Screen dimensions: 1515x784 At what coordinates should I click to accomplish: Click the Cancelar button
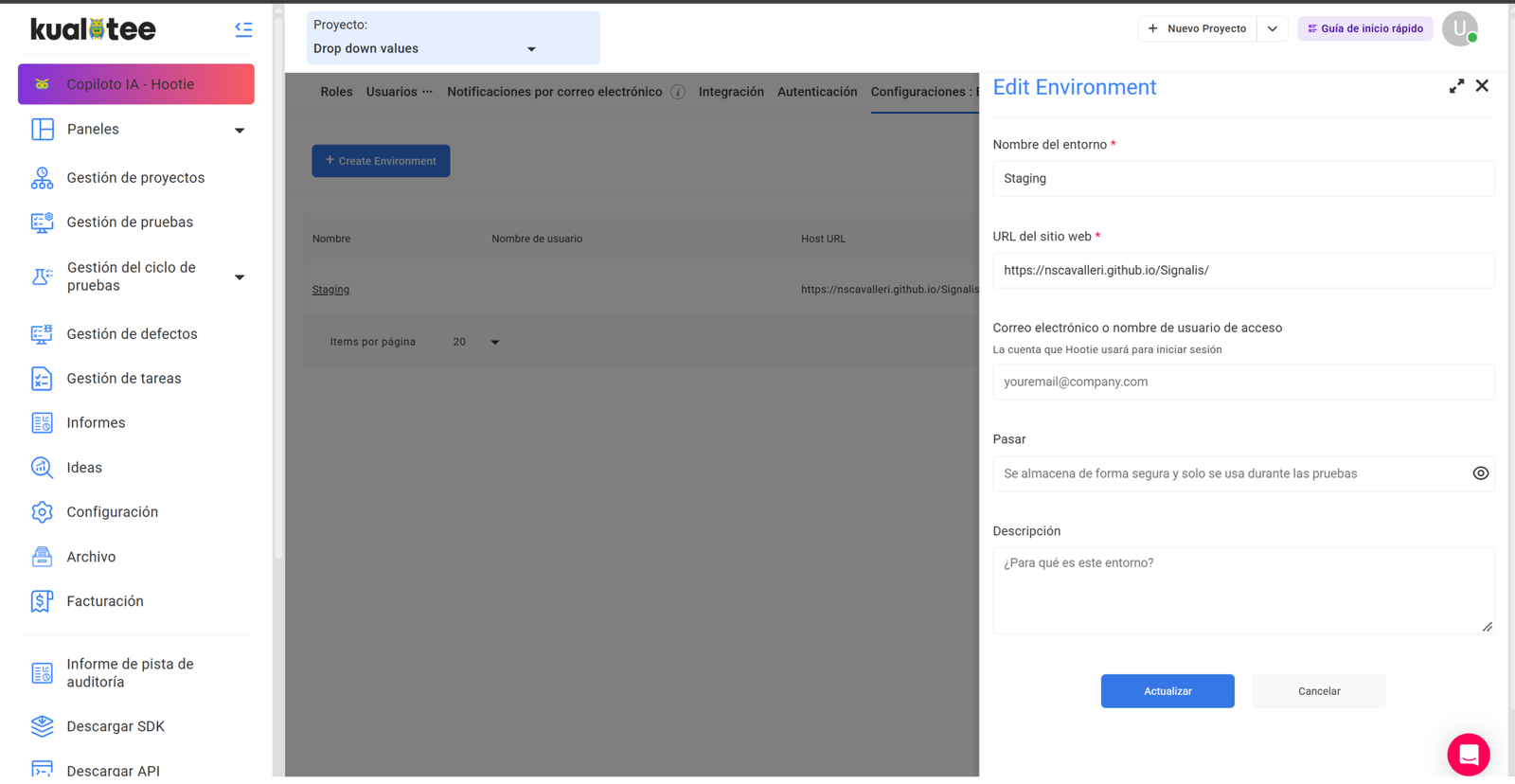(1319, 691)
